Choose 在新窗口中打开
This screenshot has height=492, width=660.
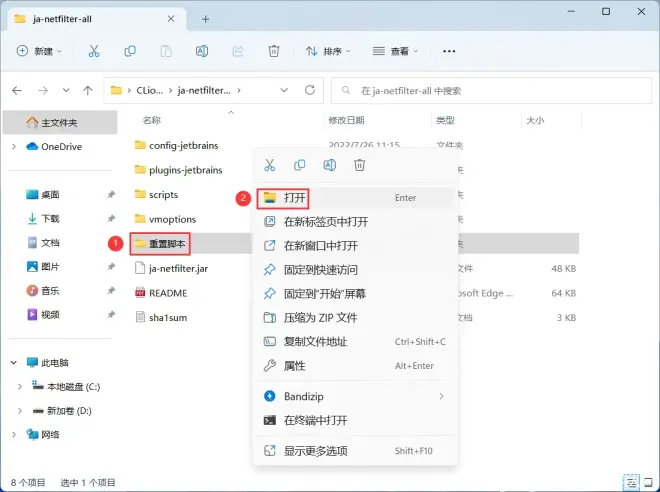(356, 246)
